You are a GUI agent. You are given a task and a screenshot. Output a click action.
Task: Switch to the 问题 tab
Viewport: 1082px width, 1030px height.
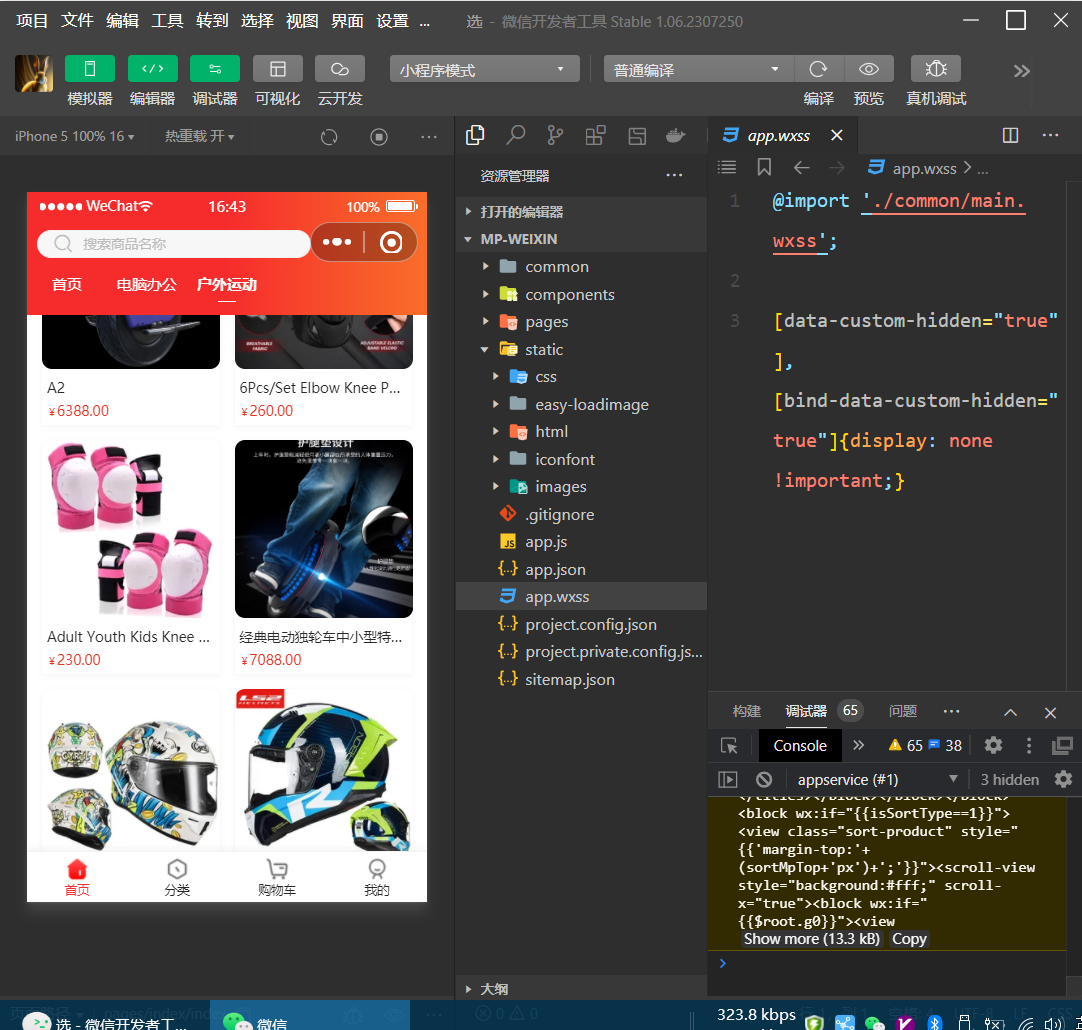(902, 711)
